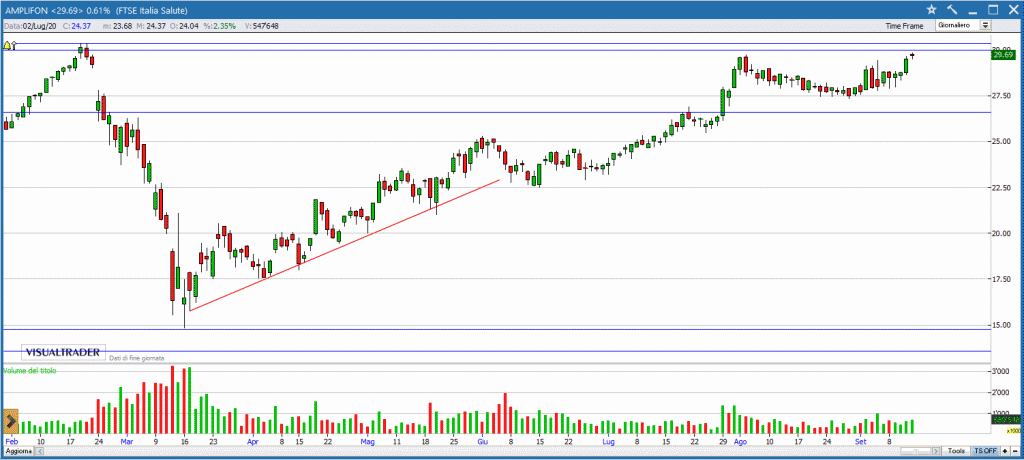
Task: Click the 17.50 price axis label
Action: coord(1002,279)
